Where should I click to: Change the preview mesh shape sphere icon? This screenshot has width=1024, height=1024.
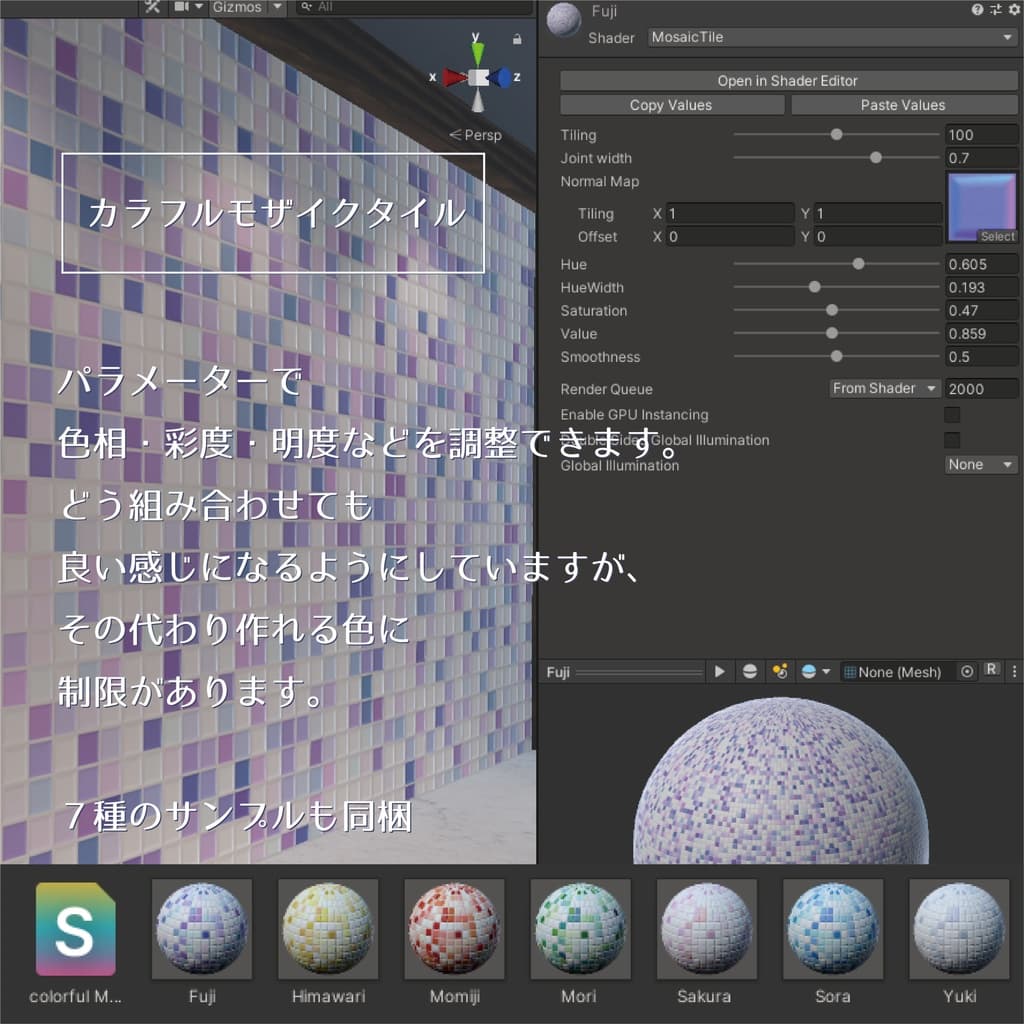(750, 671)
